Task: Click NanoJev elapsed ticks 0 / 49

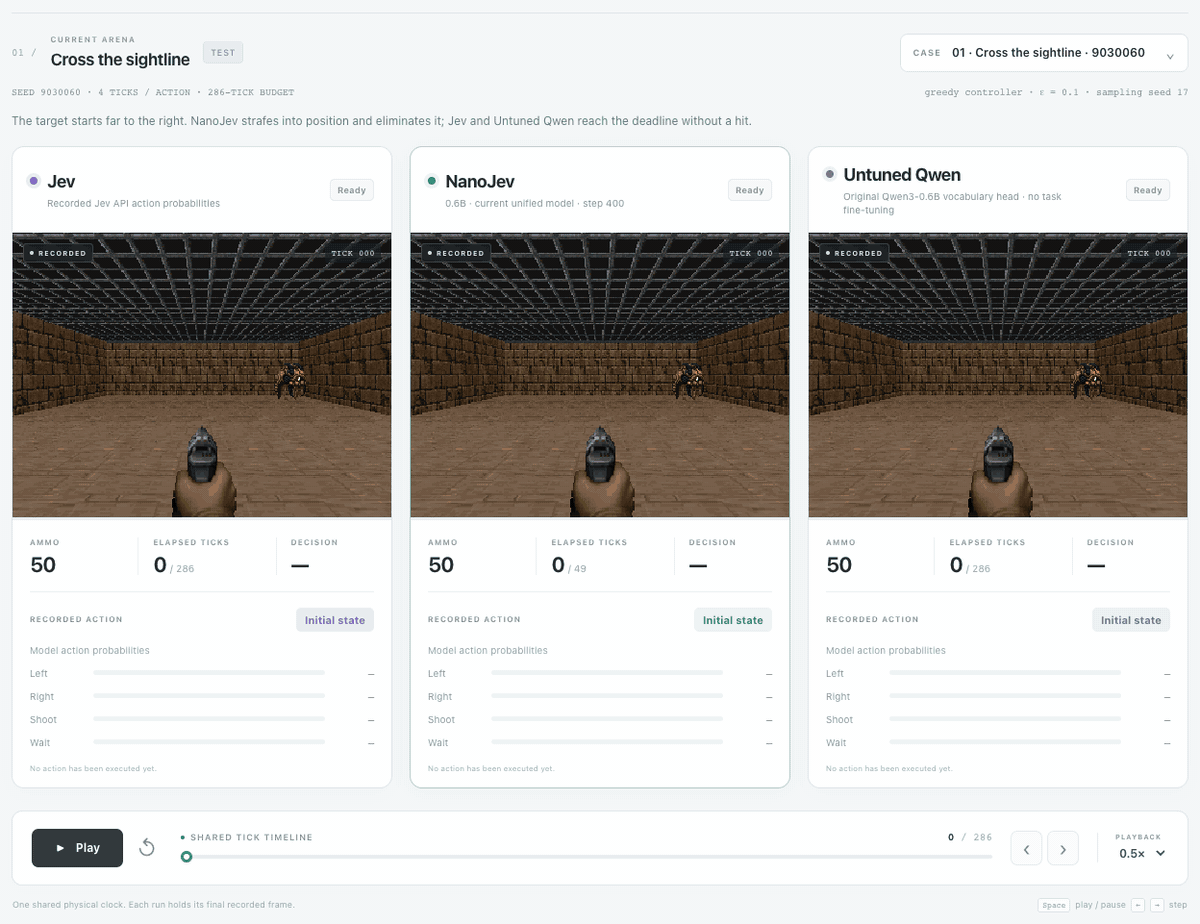Action: point(569,565)
